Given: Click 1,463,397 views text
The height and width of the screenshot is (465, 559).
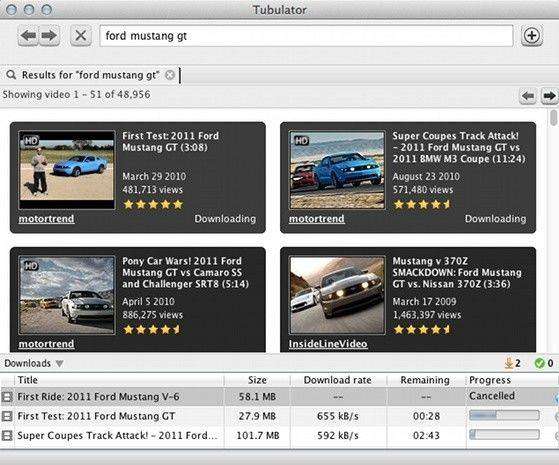Looking at the screenshot, I should tap(427, 315).
